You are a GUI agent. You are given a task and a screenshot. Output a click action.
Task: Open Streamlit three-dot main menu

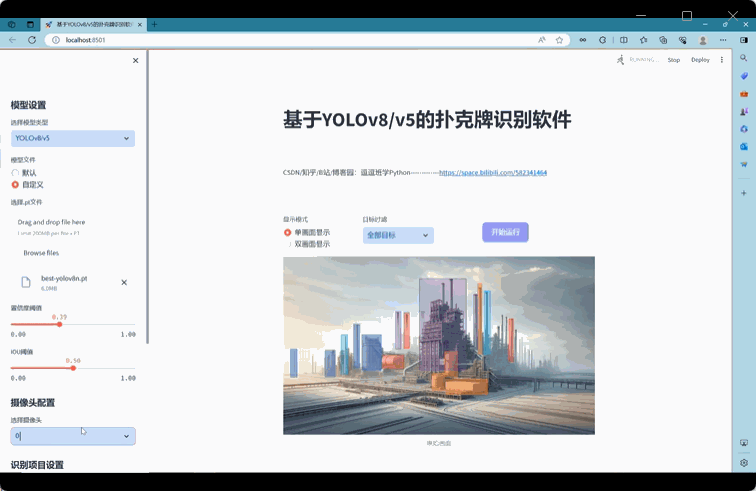[722, 60]
